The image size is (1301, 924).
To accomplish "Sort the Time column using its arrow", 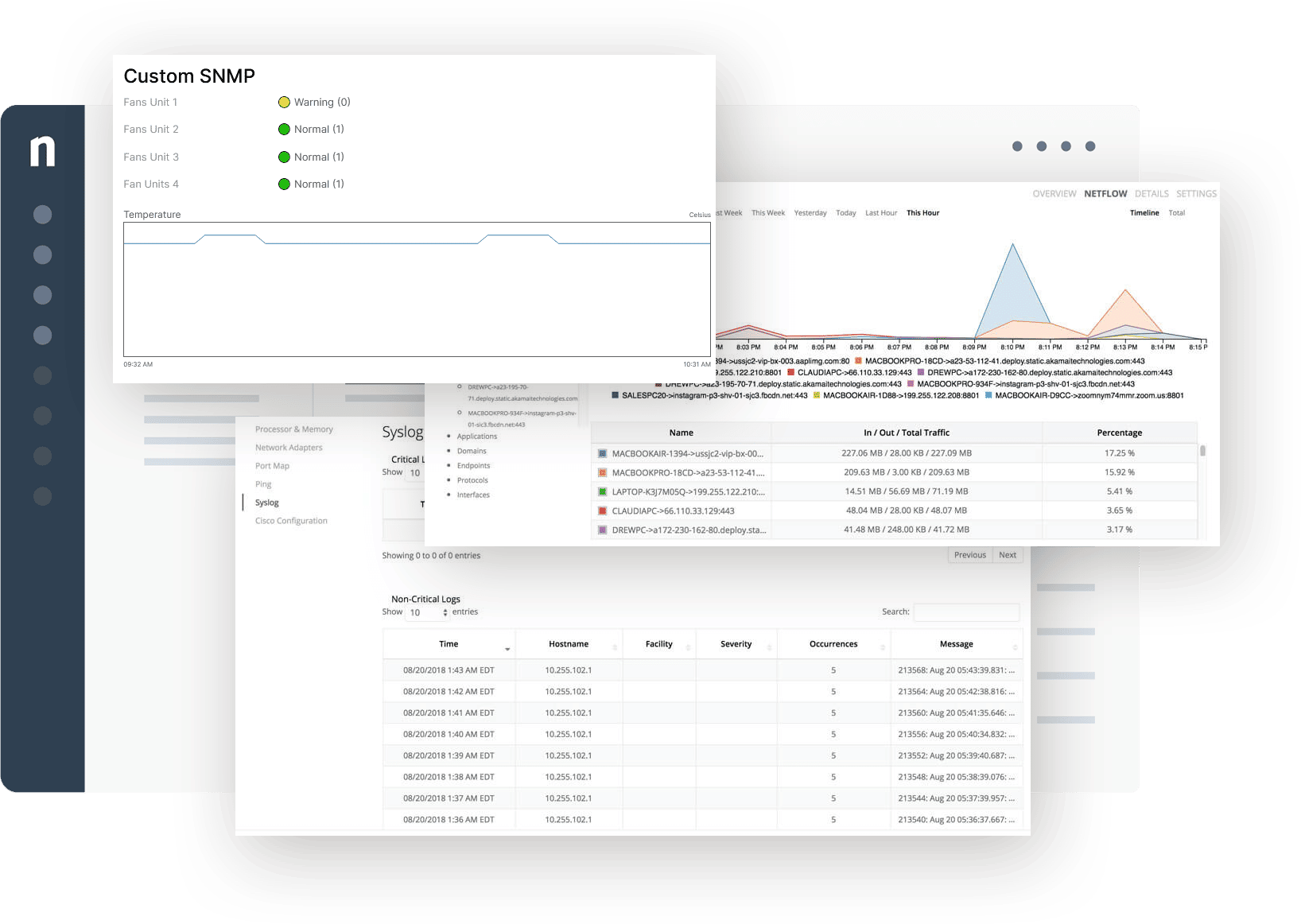I will click(x=507, y=648).
